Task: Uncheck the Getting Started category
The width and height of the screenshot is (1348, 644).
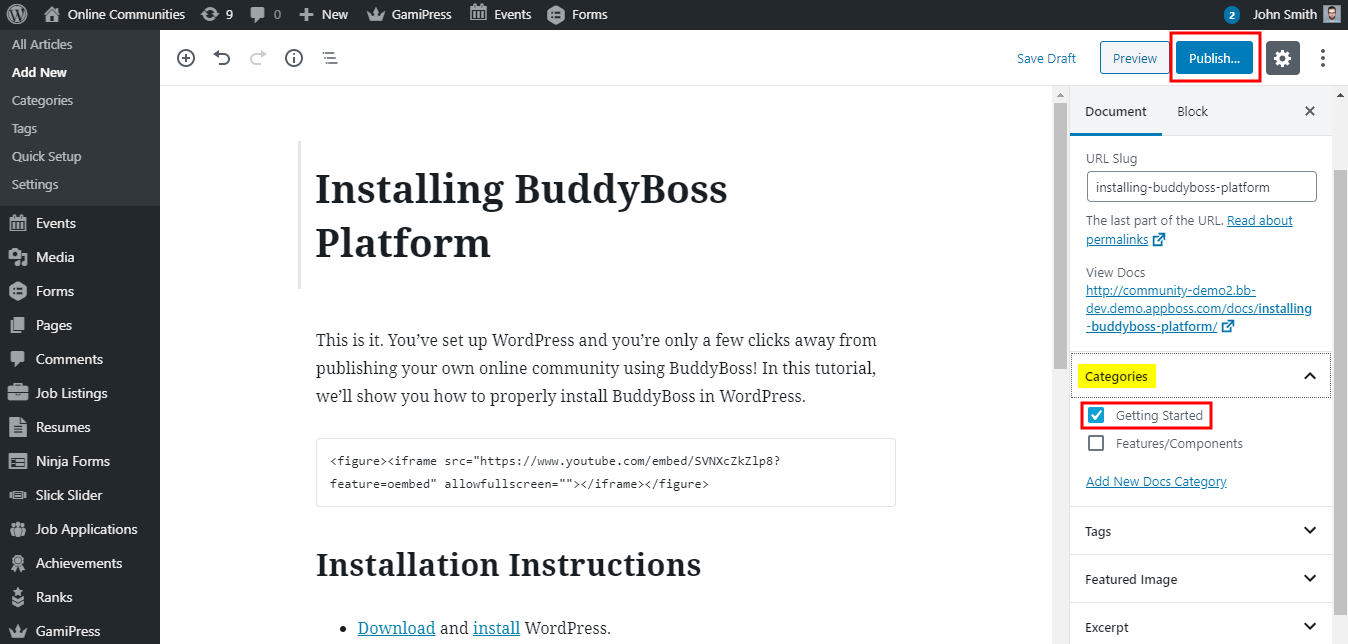Action: (x=1096, y=414)
